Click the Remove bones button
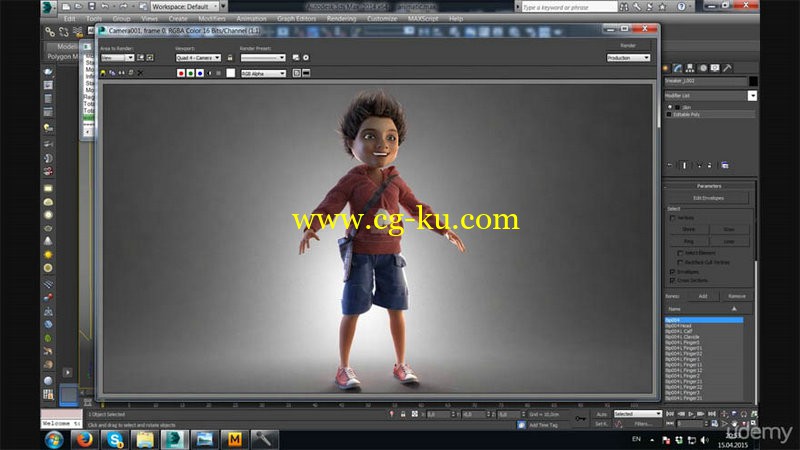This screenshot has height=450, width=800. click(x=736, y=296)
